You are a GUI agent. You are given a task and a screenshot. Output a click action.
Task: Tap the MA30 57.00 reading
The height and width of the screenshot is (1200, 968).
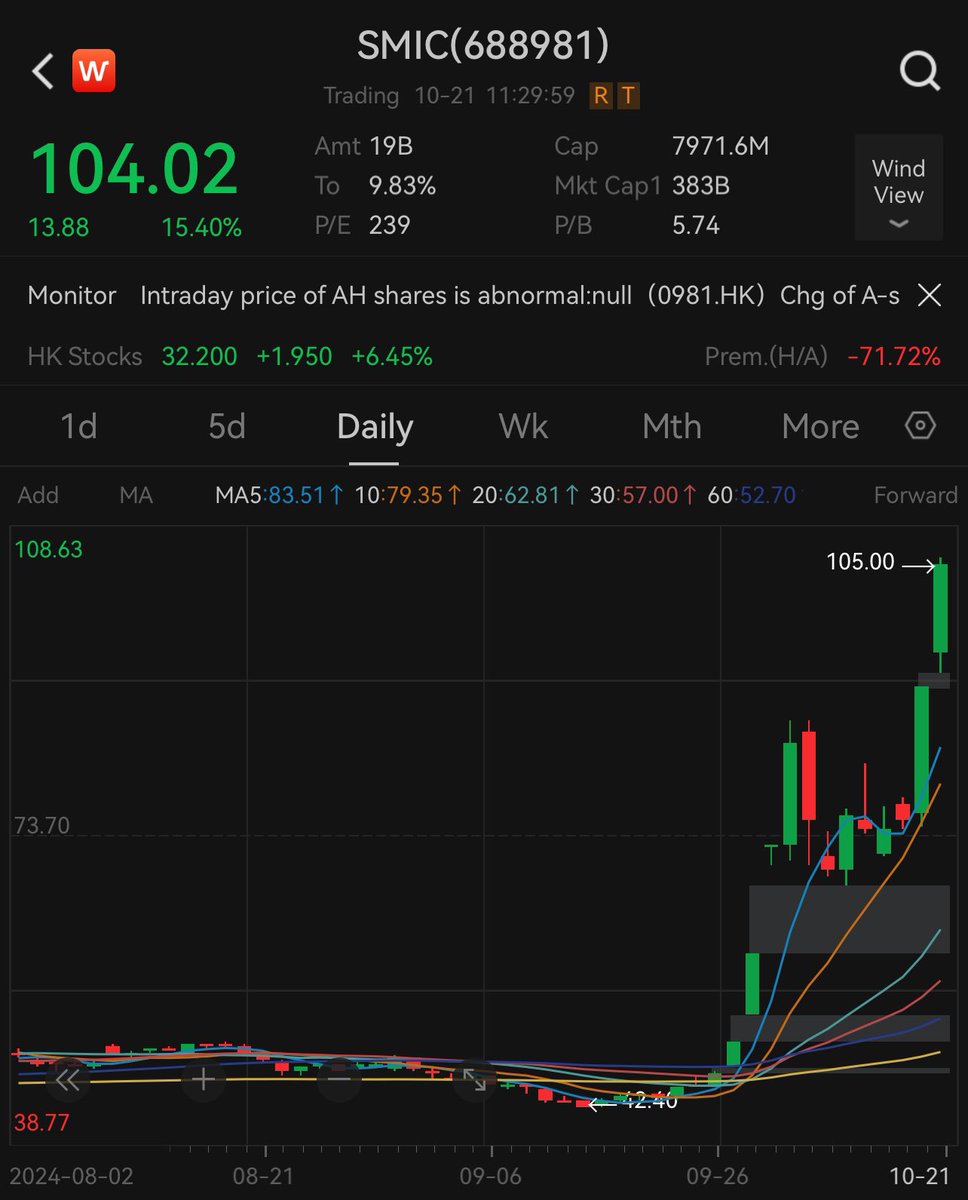(x=643, y=495)
